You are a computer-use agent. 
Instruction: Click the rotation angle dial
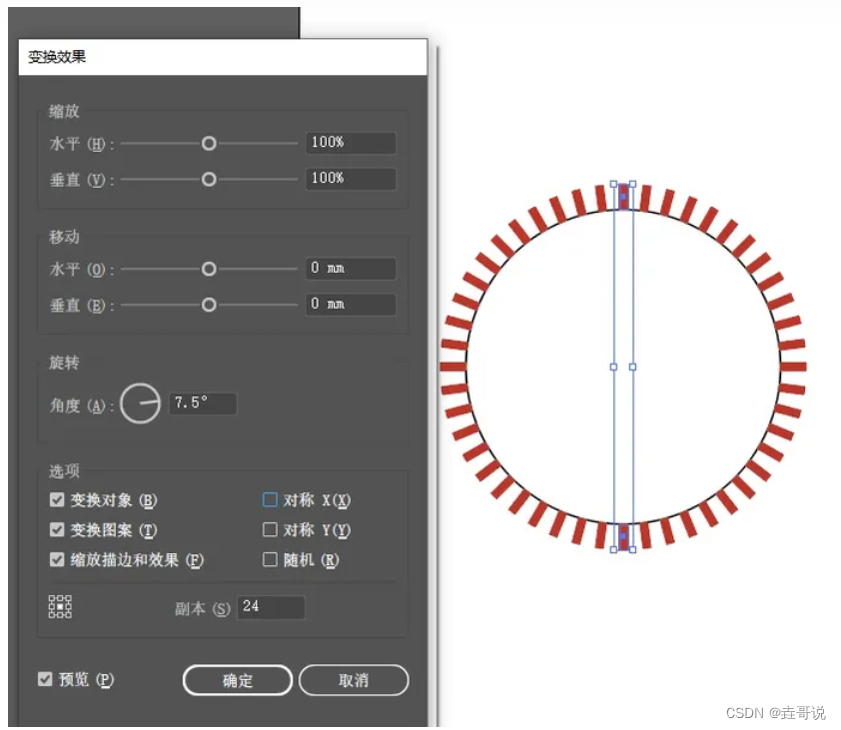tap(141, 403)
